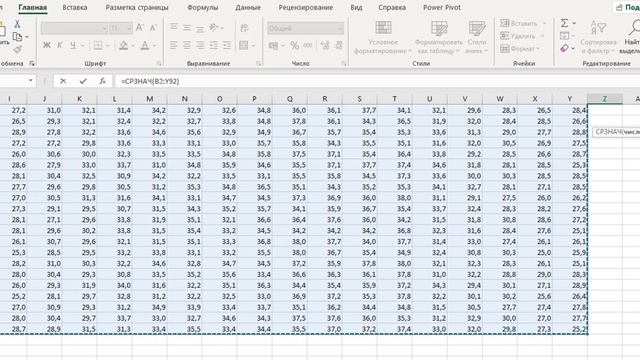Toggle underline Ч formatting
640x360 pixels.
click(73, 45)
